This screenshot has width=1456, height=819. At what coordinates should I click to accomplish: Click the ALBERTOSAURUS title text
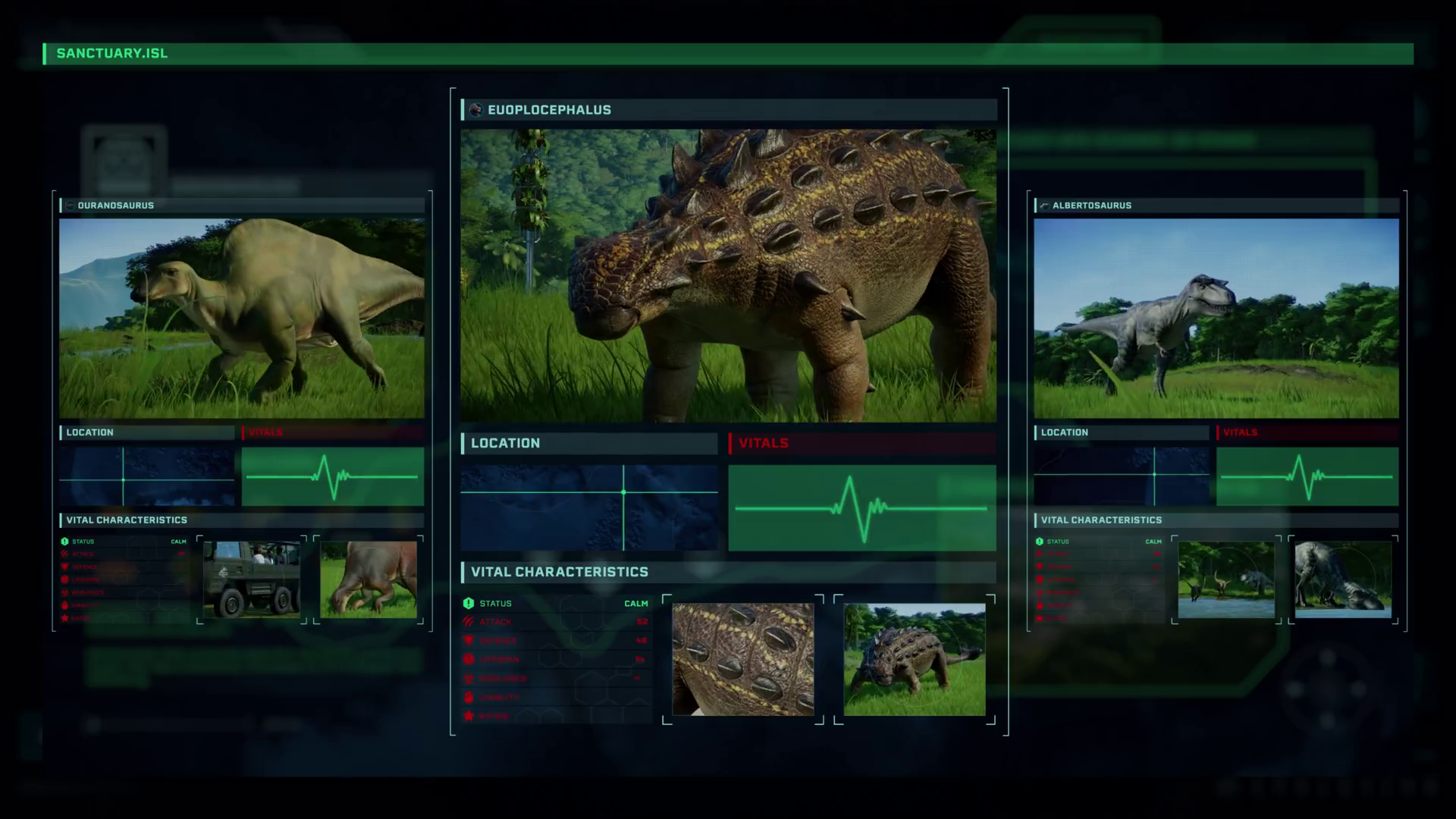click(x=1091, y=206)
